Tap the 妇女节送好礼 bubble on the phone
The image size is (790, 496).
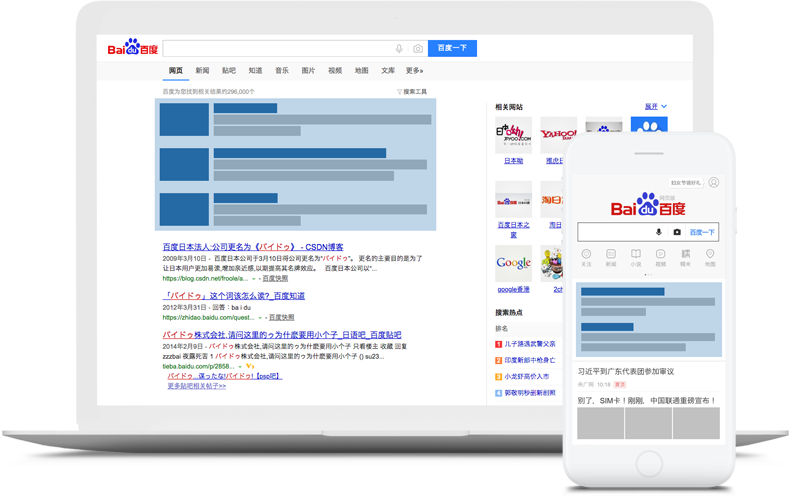(x=685, y=182)
